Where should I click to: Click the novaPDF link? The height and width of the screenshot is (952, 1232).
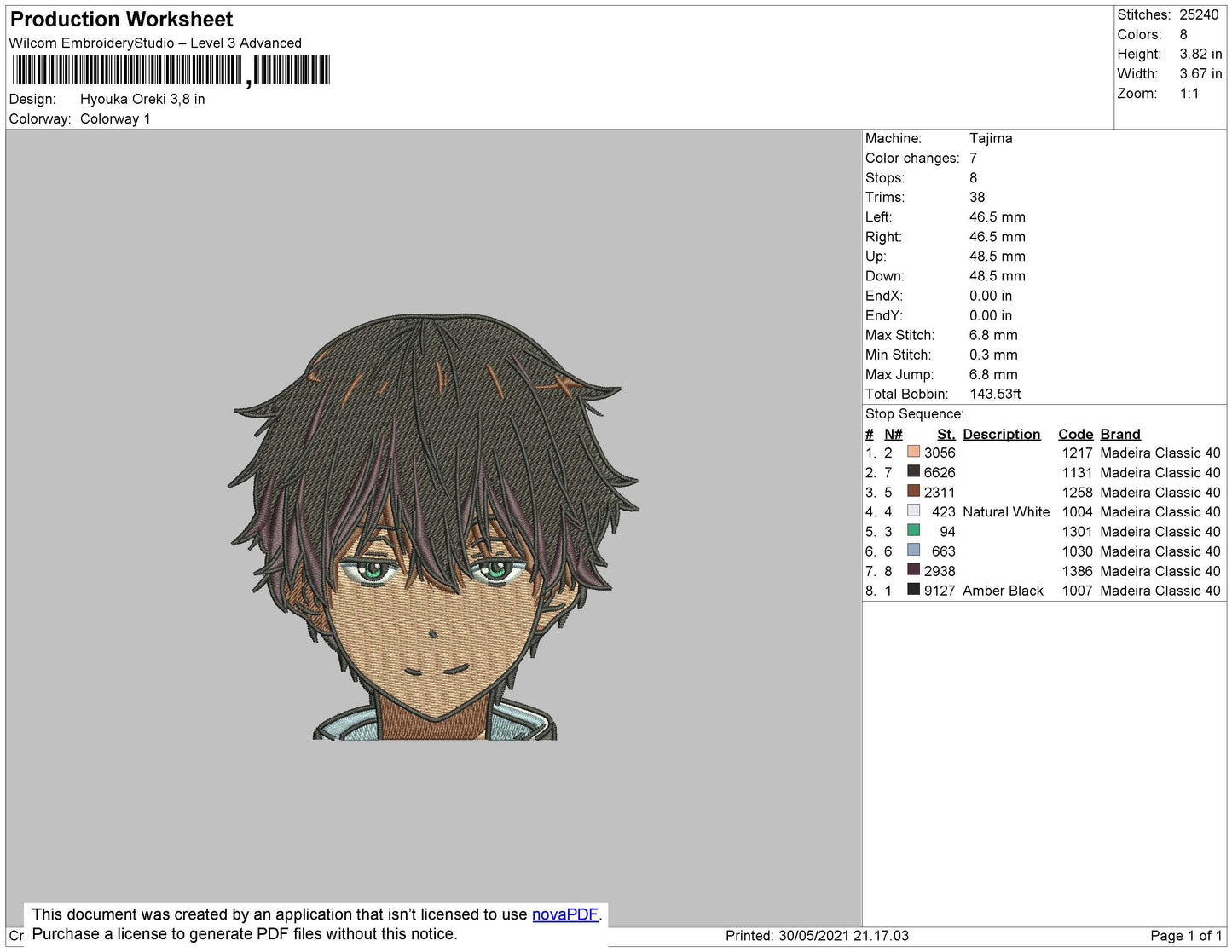pyautogui.click(x=565, y=914)
